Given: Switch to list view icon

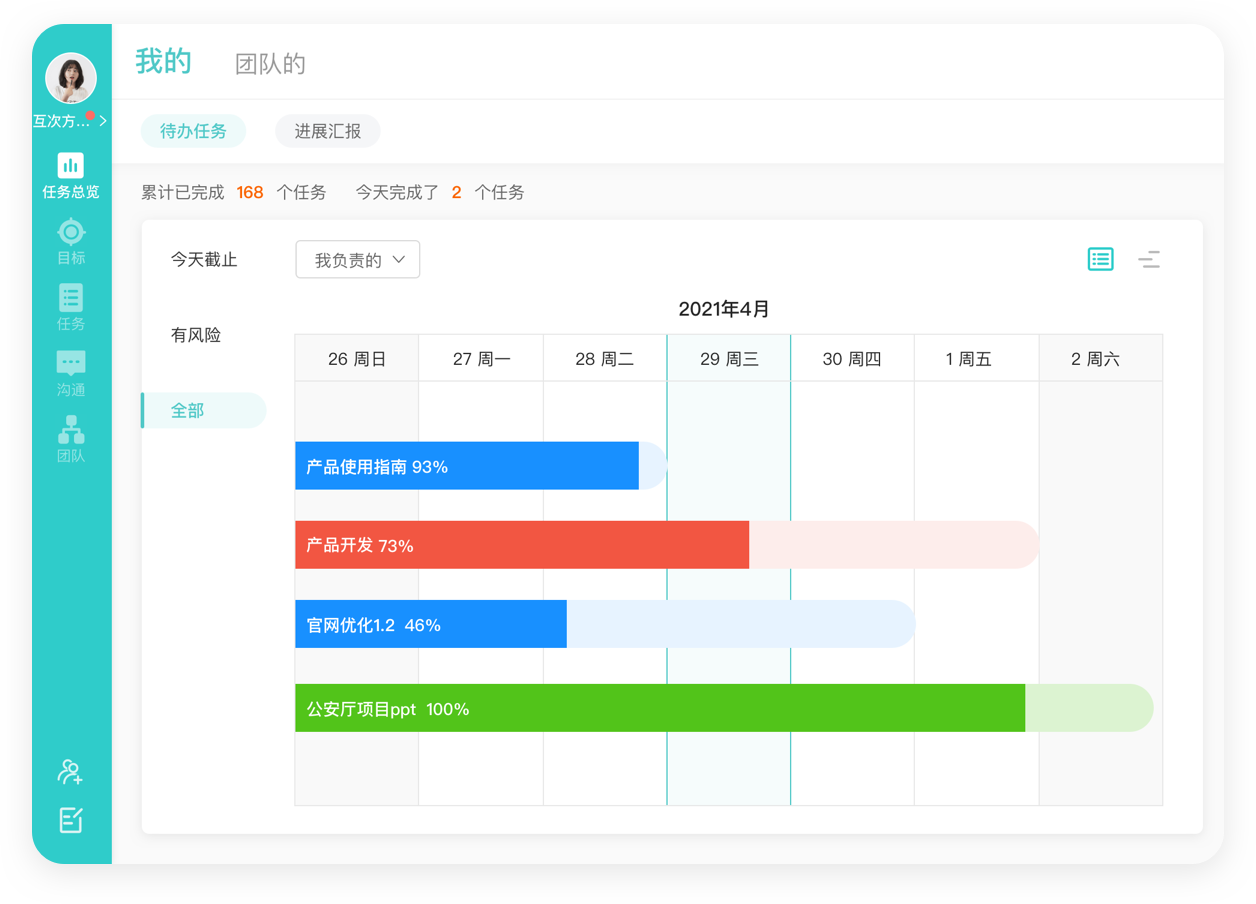Looking at the screenshot, I should [1100, 259].
